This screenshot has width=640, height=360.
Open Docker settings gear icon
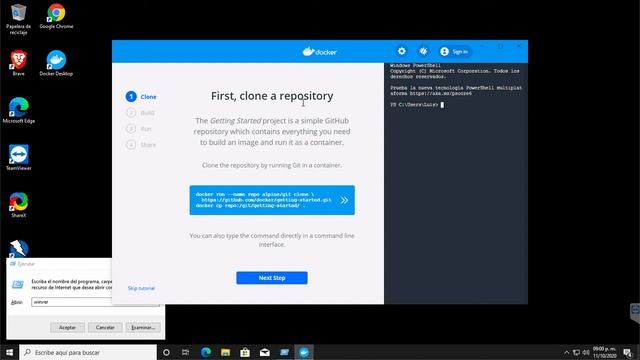(x=402, y=51)
